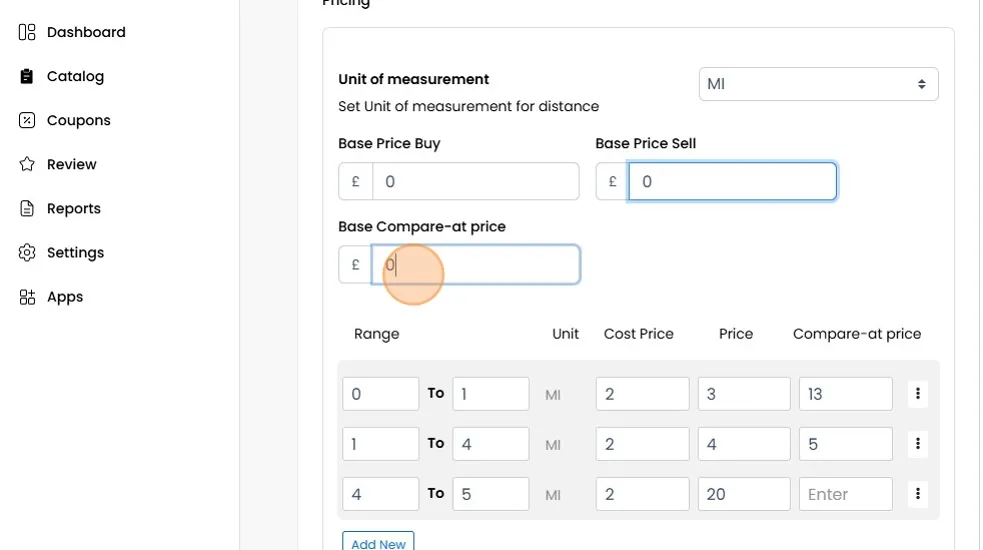The image size is (983, 550).
Task: Expand the Unit of measurement MI dropdown
Action: (x=818, y=84)
